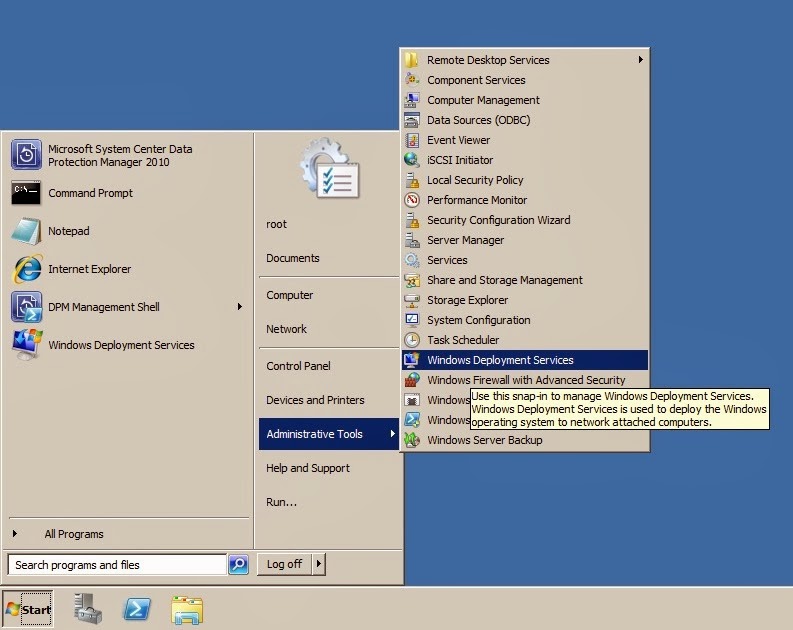
Task: Open Server Manager from the taskbar
Action: coord(87,608)
